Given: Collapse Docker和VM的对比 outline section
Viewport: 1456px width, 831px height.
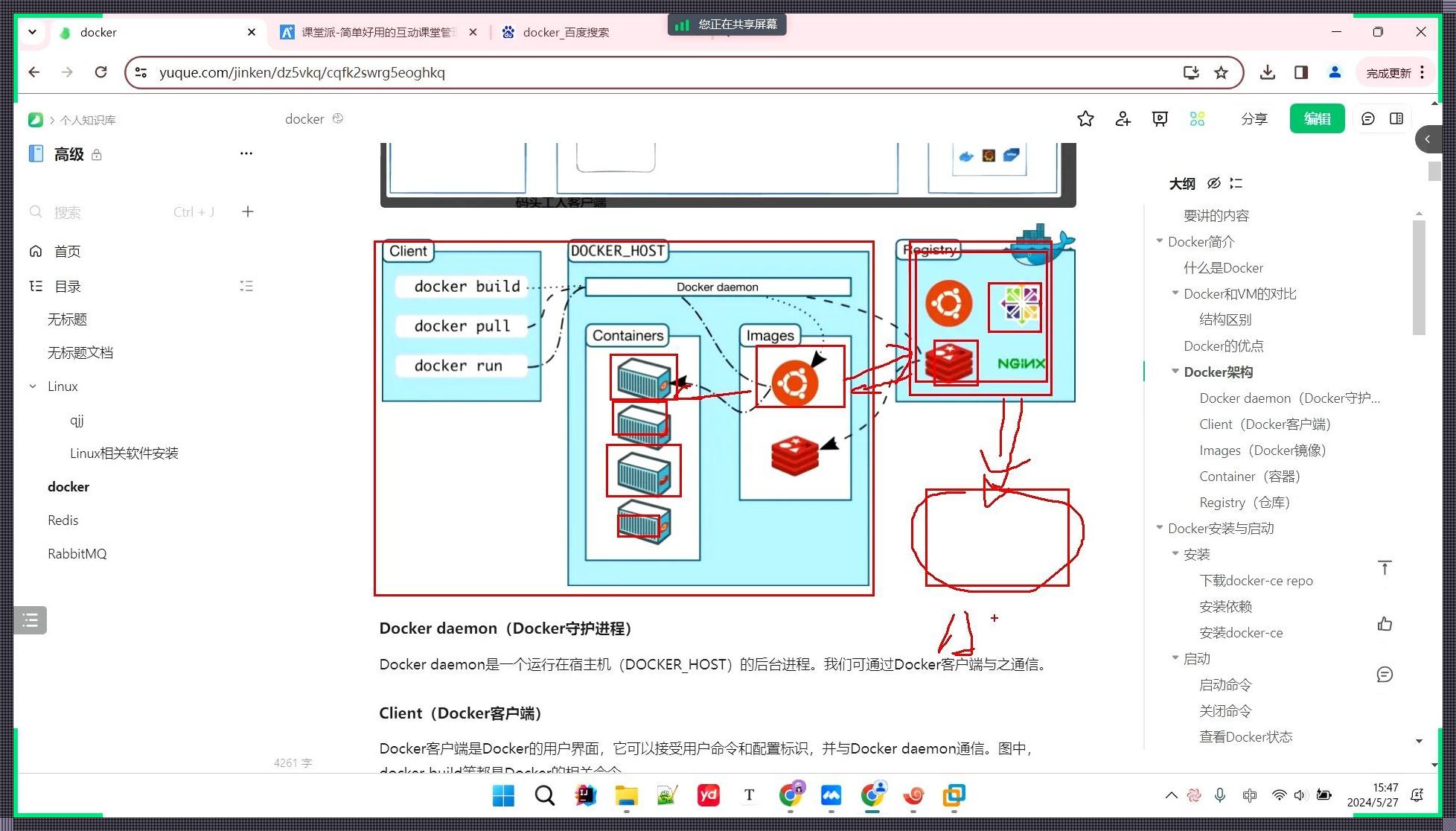Looking at the screenshot, I should [1175, 293].
